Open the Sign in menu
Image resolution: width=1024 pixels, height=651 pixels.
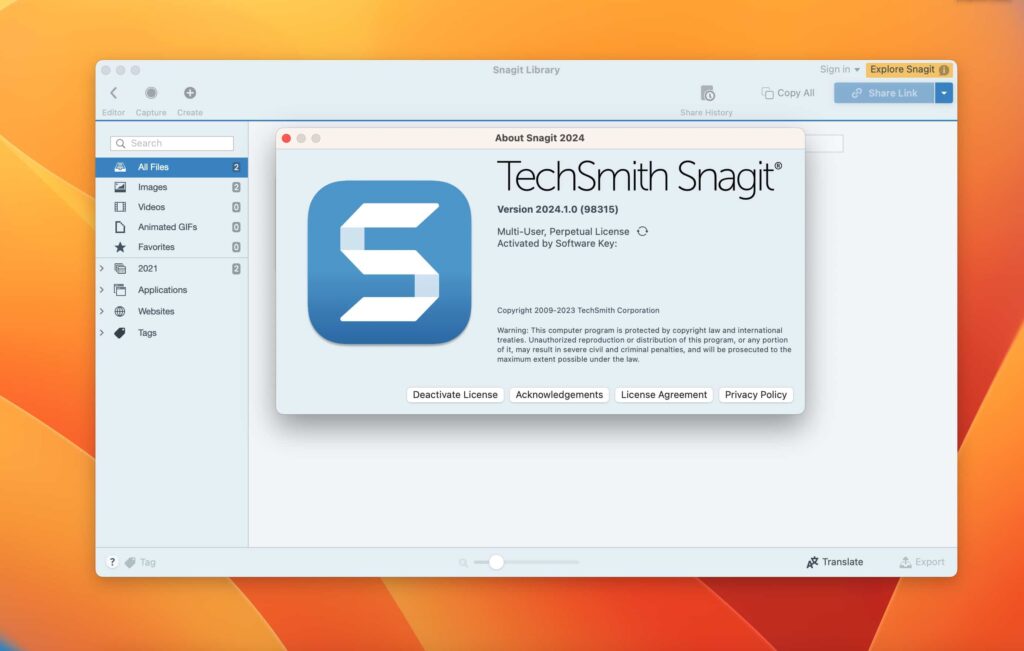[837, 69]
